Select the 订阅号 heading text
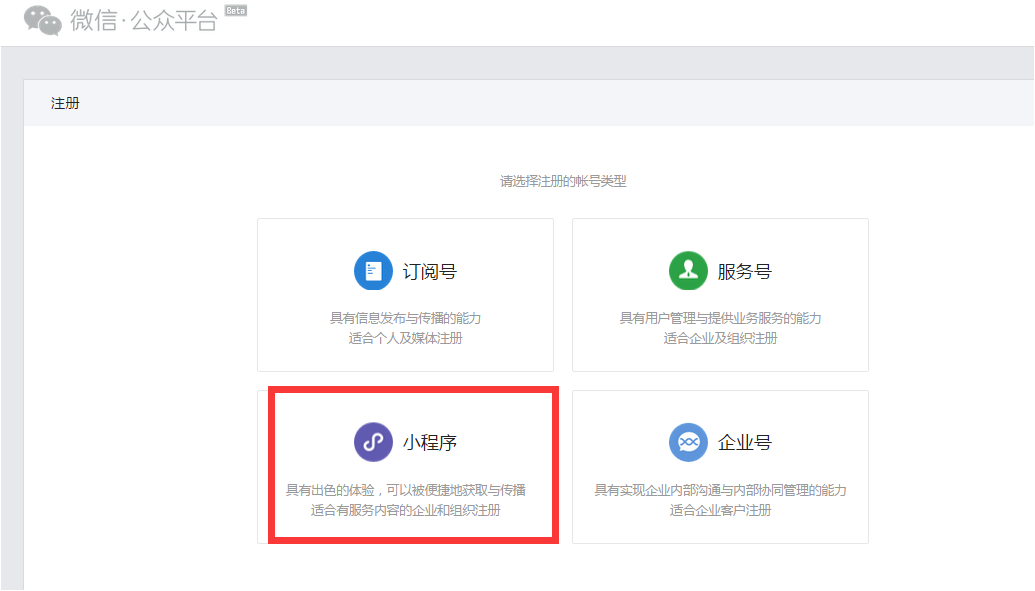Image resolution: width=1035 pixels, height=591 pixels. coord(430,271)
